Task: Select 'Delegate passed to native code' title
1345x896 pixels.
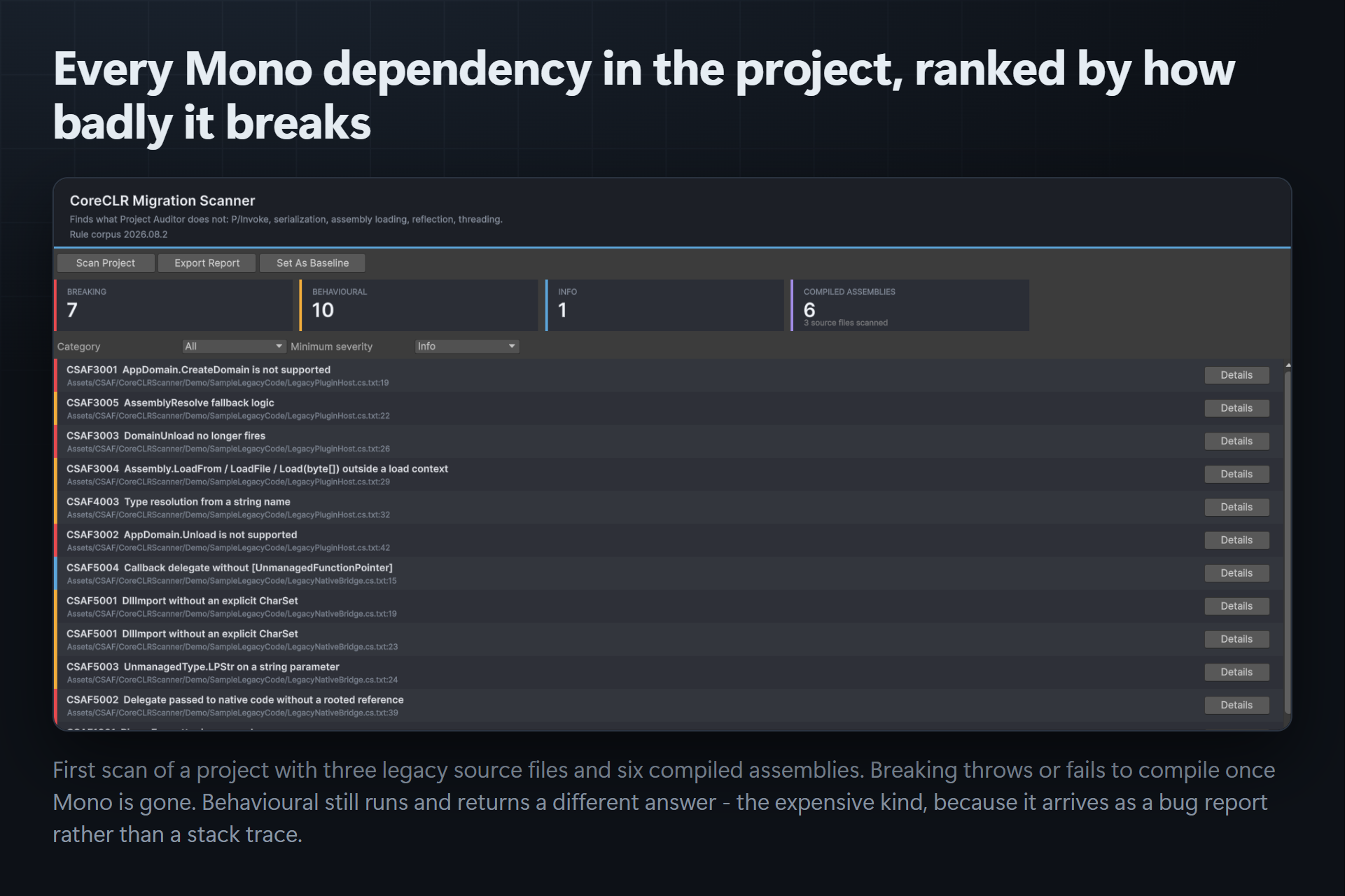Action: pos(263,699)
